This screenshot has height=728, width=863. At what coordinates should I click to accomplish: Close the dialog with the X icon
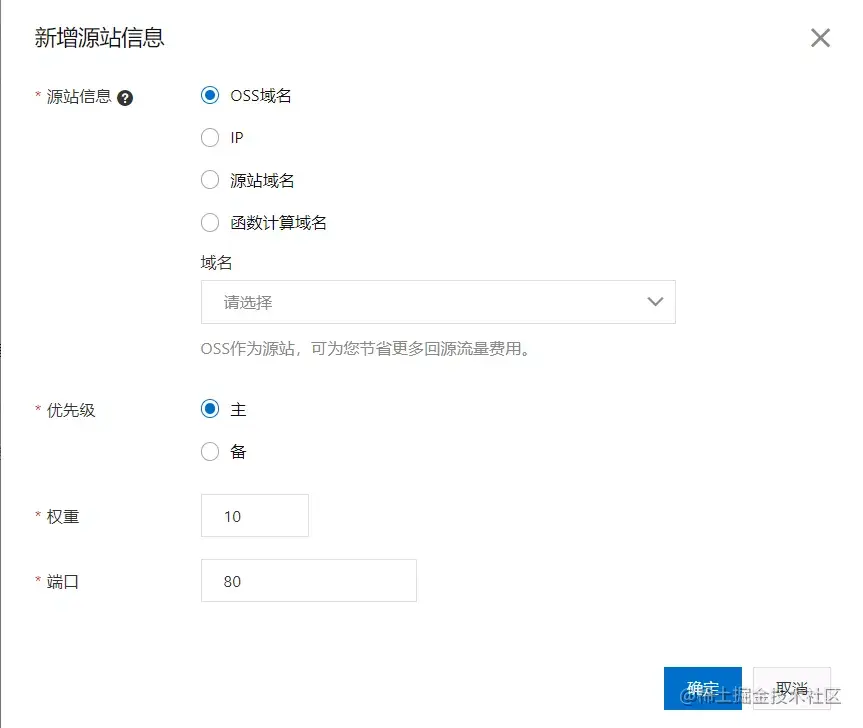click(x=820, y=37)
